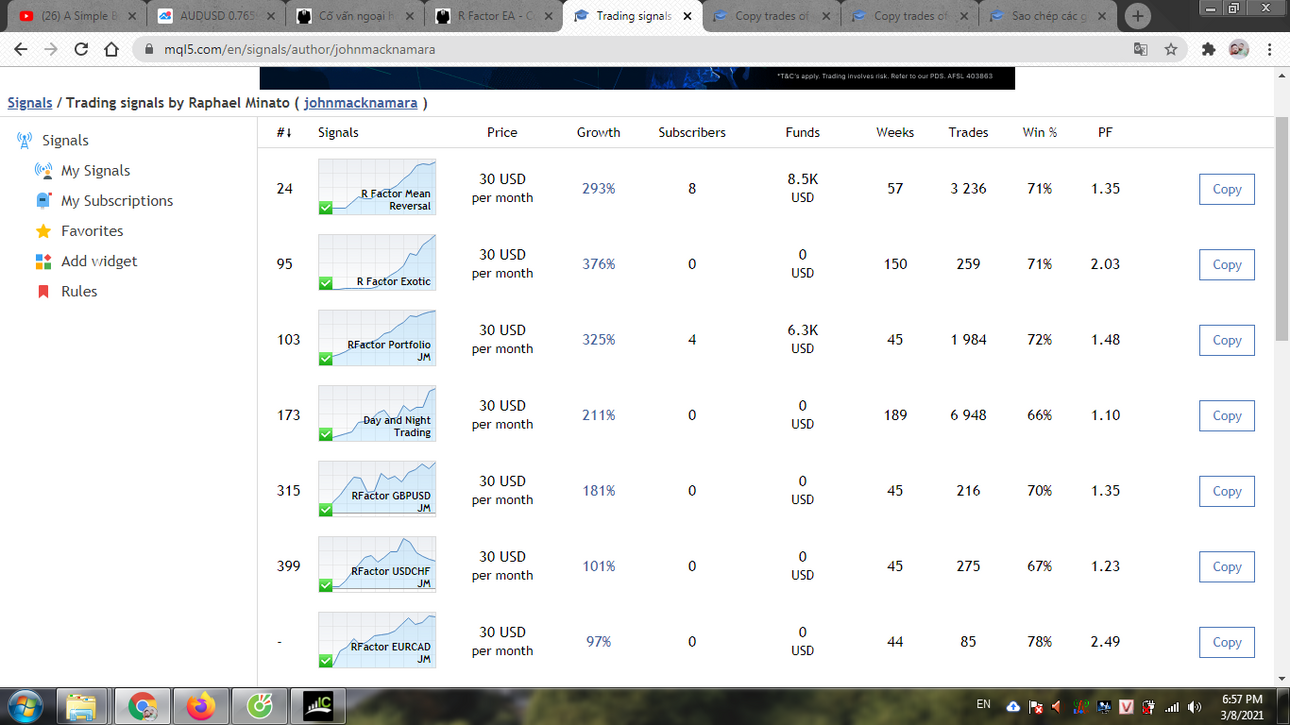The width and height of the screenshot is (1290, 725).
Task: Open the Rules sidebar link
Action: coord(79,292)
